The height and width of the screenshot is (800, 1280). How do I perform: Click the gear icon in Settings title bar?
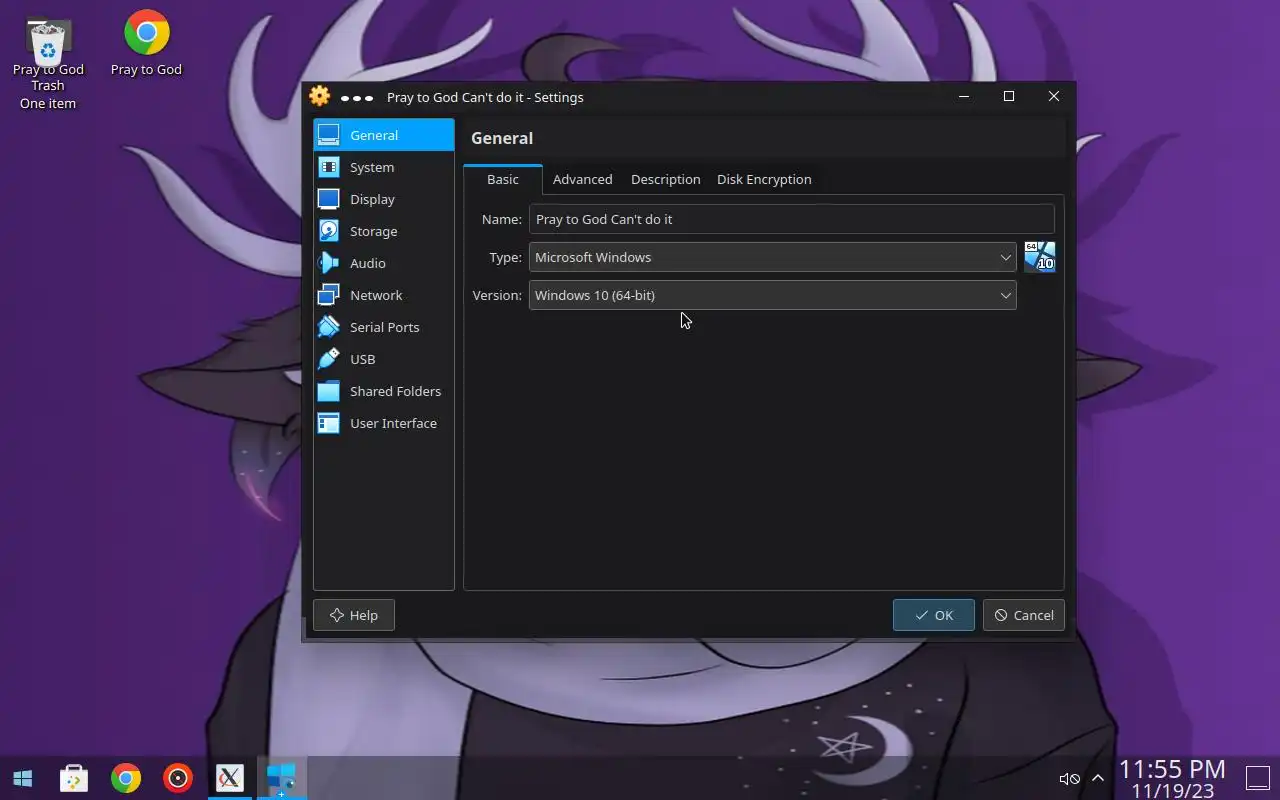[320, 96]
